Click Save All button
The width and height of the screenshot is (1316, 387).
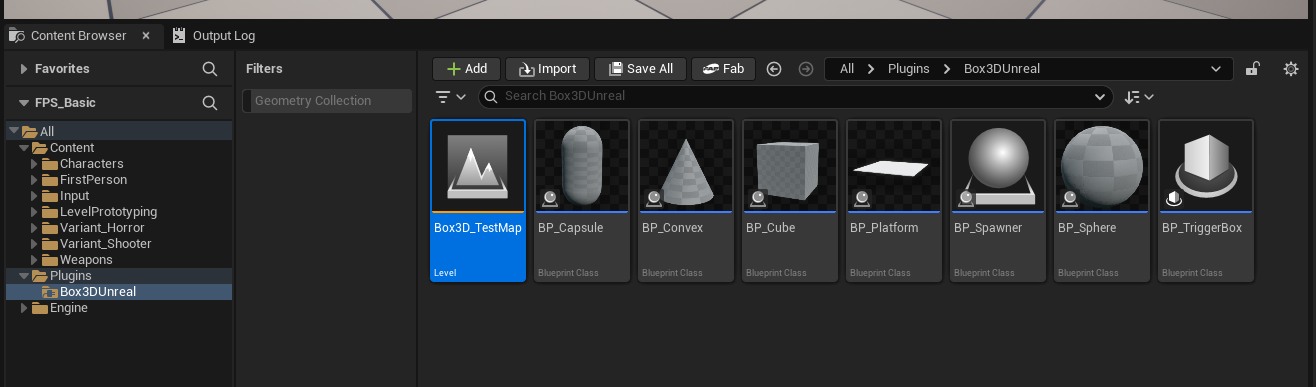pyautogui.click(x=640, y=69)
